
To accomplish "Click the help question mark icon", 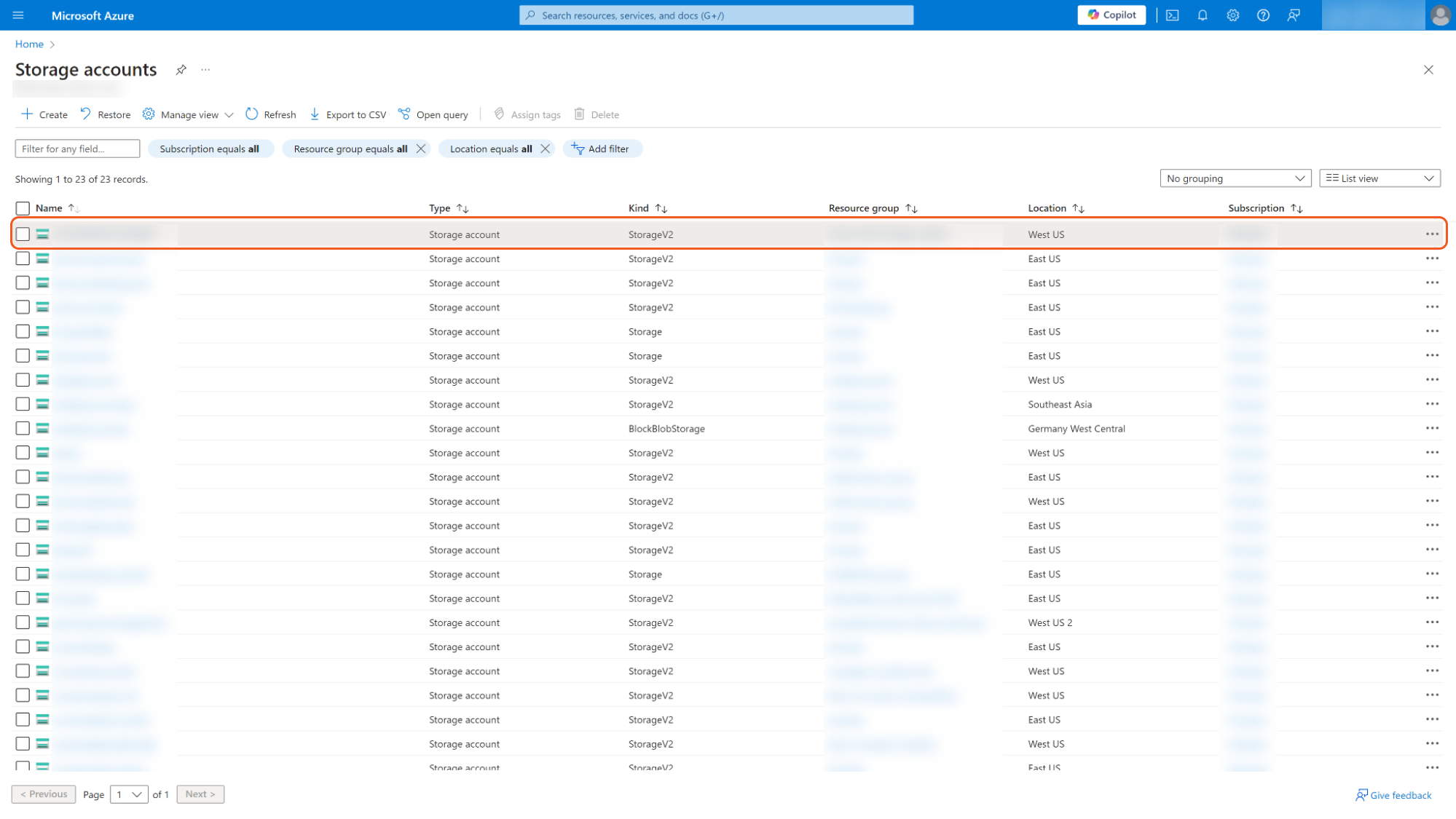I will point(1263,15).
